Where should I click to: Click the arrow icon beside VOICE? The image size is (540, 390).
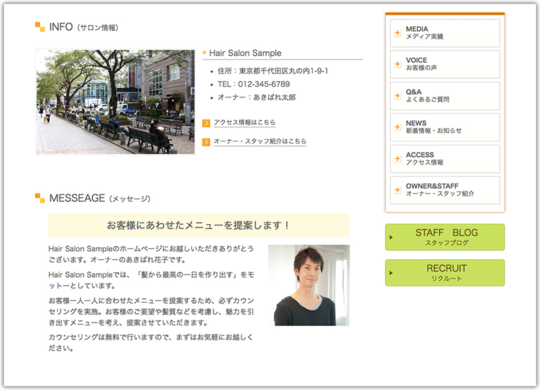tap(397, 64)
